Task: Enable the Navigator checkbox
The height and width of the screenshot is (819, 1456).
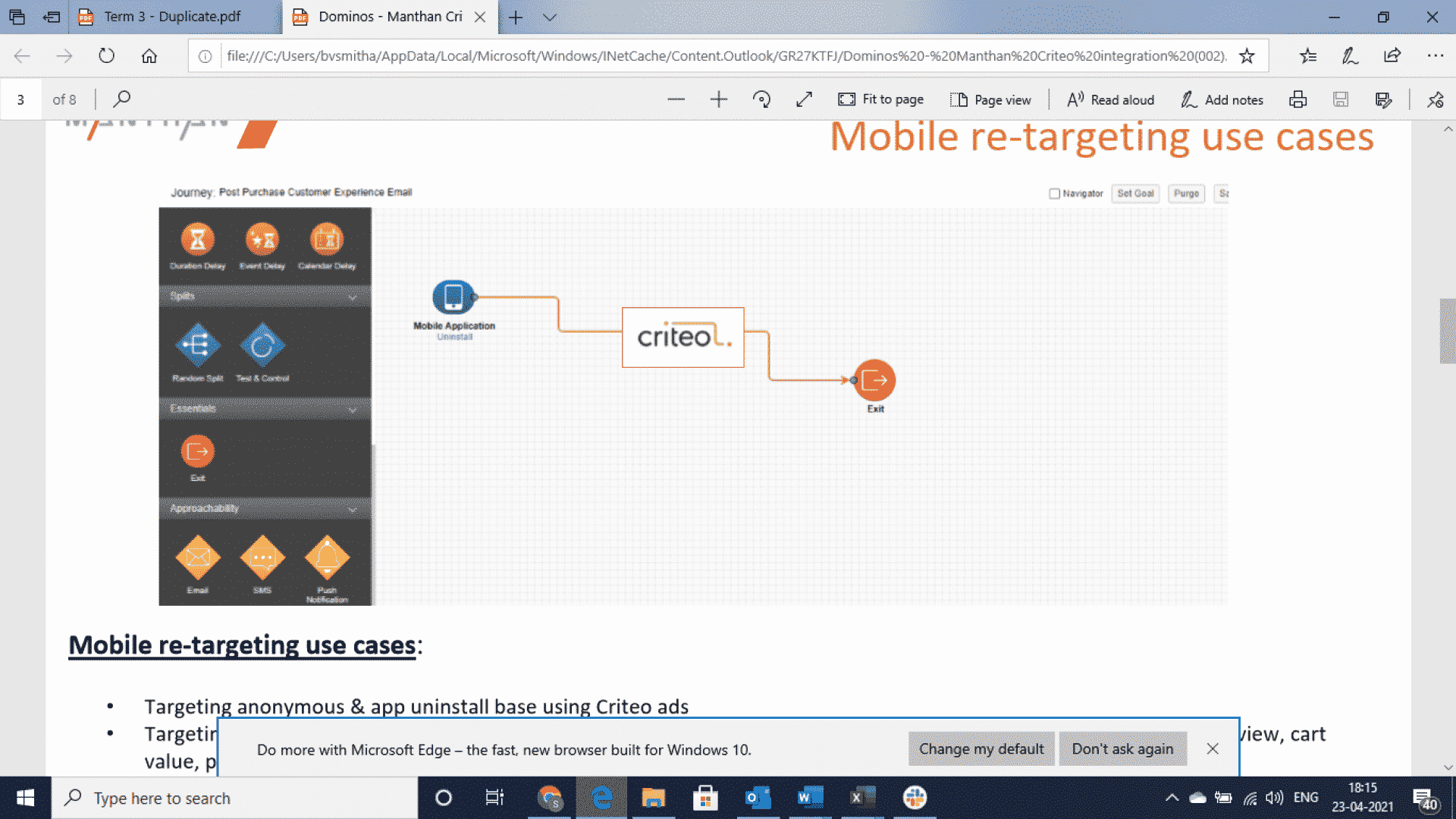Action: 1054,193
